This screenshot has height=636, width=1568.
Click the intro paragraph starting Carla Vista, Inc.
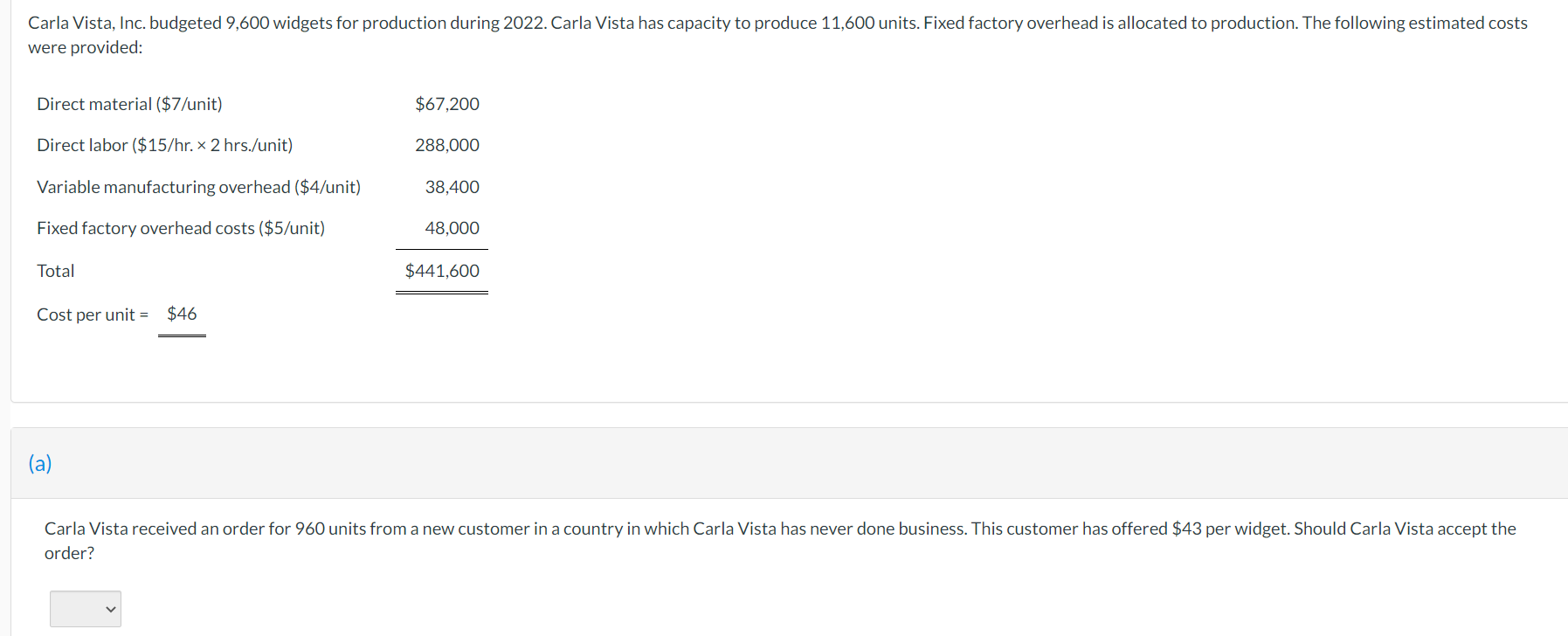[x=777, y=35]
